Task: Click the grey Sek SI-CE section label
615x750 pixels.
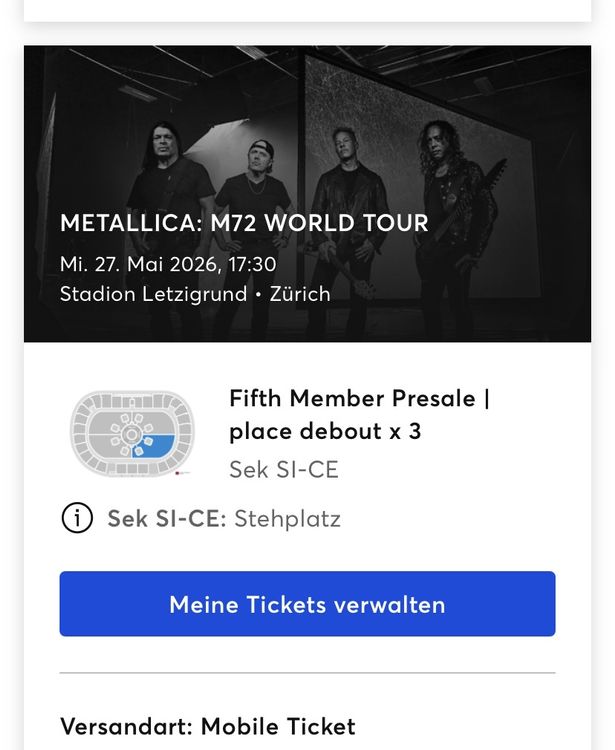Action: 283,469
